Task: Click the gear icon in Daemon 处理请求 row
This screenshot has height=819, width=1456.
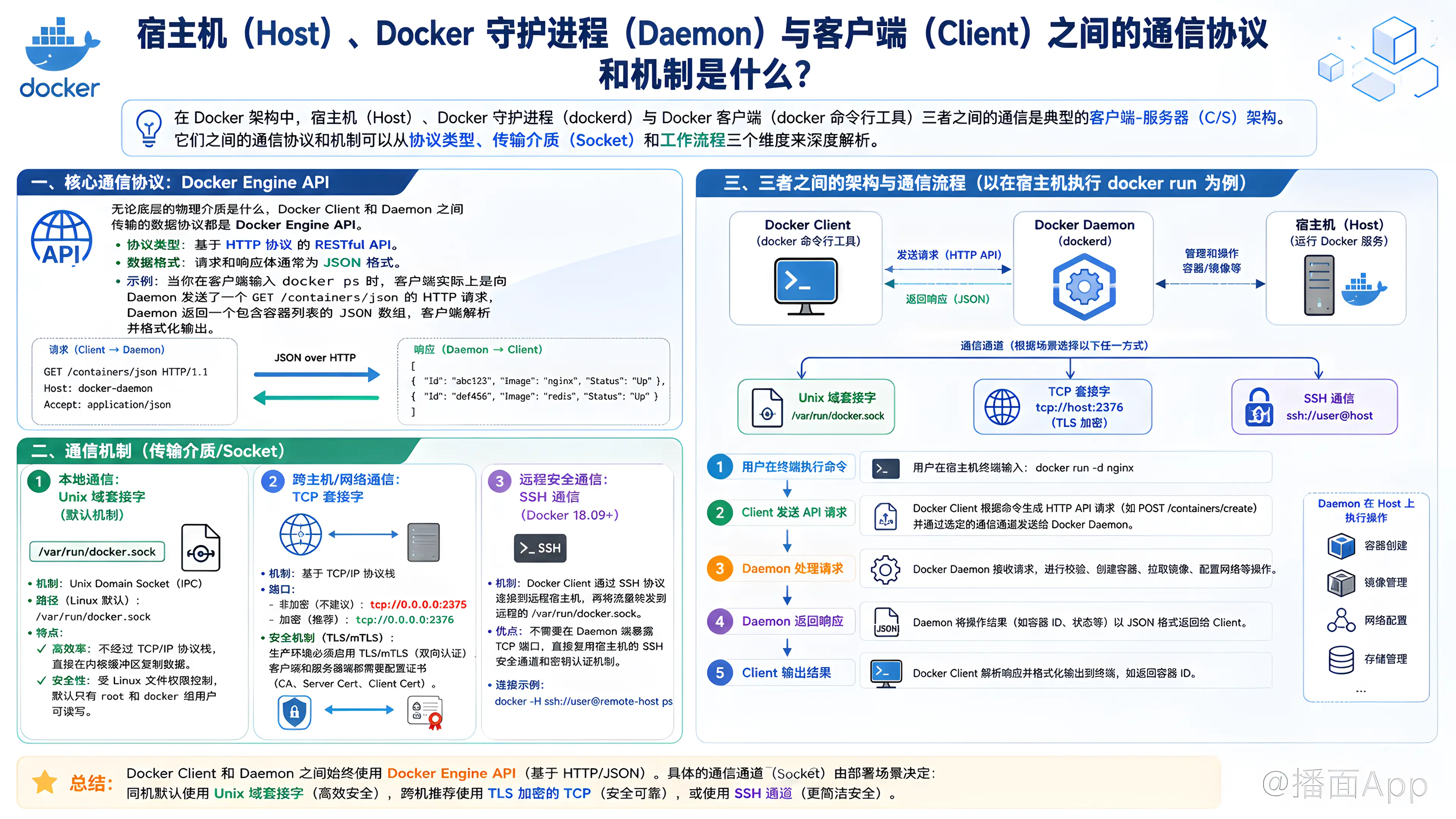Action: [885, 569]
